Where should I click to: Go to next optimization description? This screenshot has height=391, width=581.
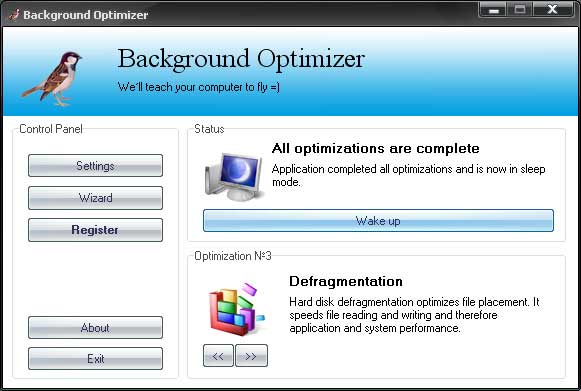(x=251, y=356)
